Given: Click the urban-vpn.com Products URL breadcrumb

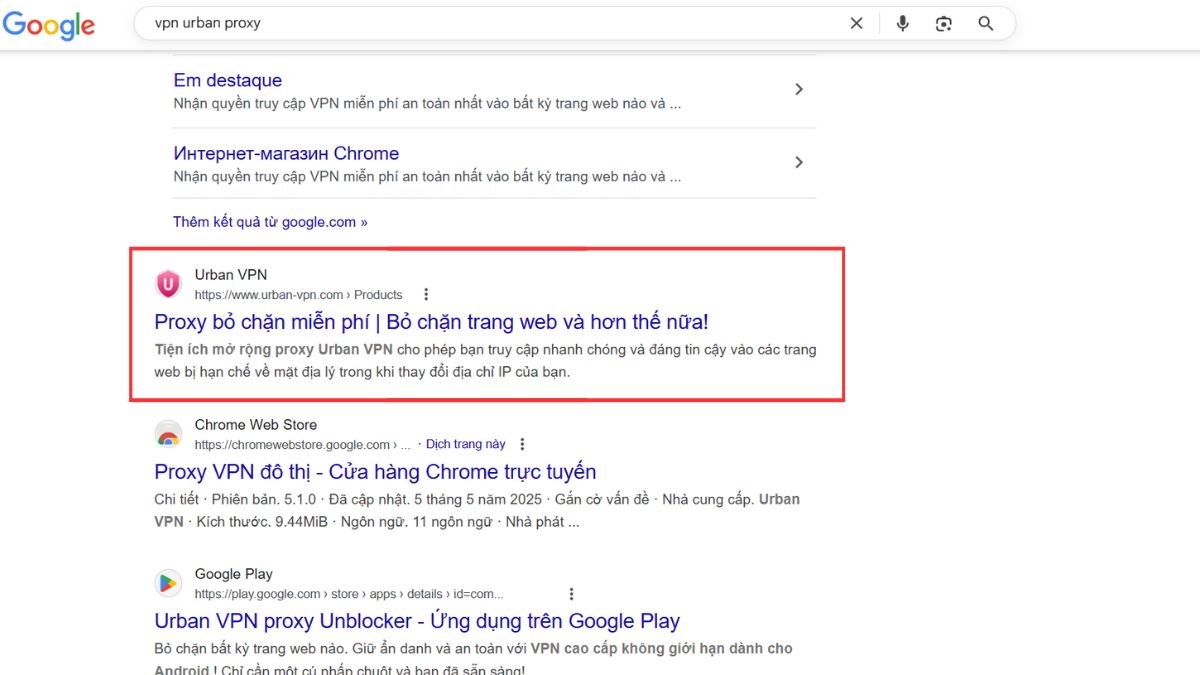Looking at the screenshot, I should pyautogui.click(x=298, y=295).
